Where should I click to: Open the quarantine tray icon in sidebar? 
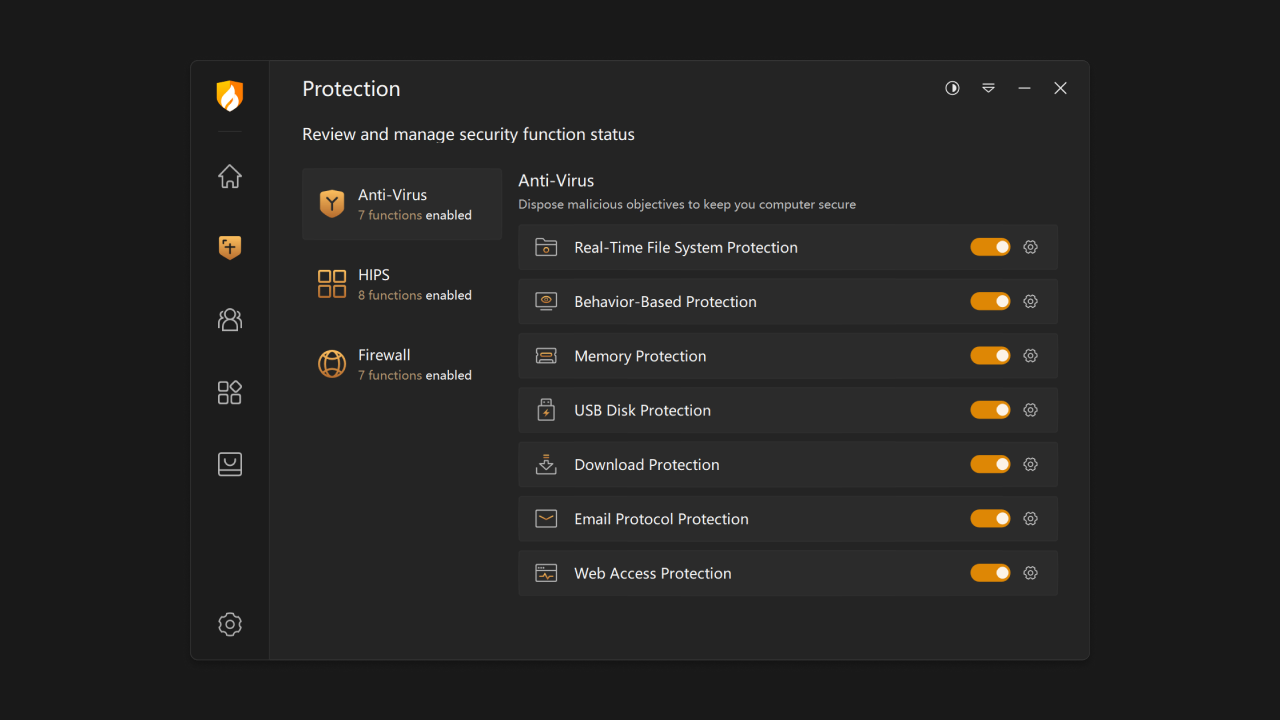coord(229,463)
